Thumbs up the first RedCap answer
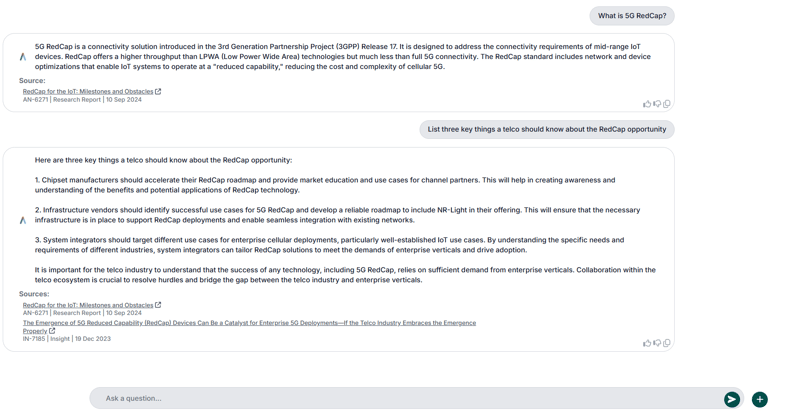The image size is (791, 413). pyautogui.click(x=647, y=104)
